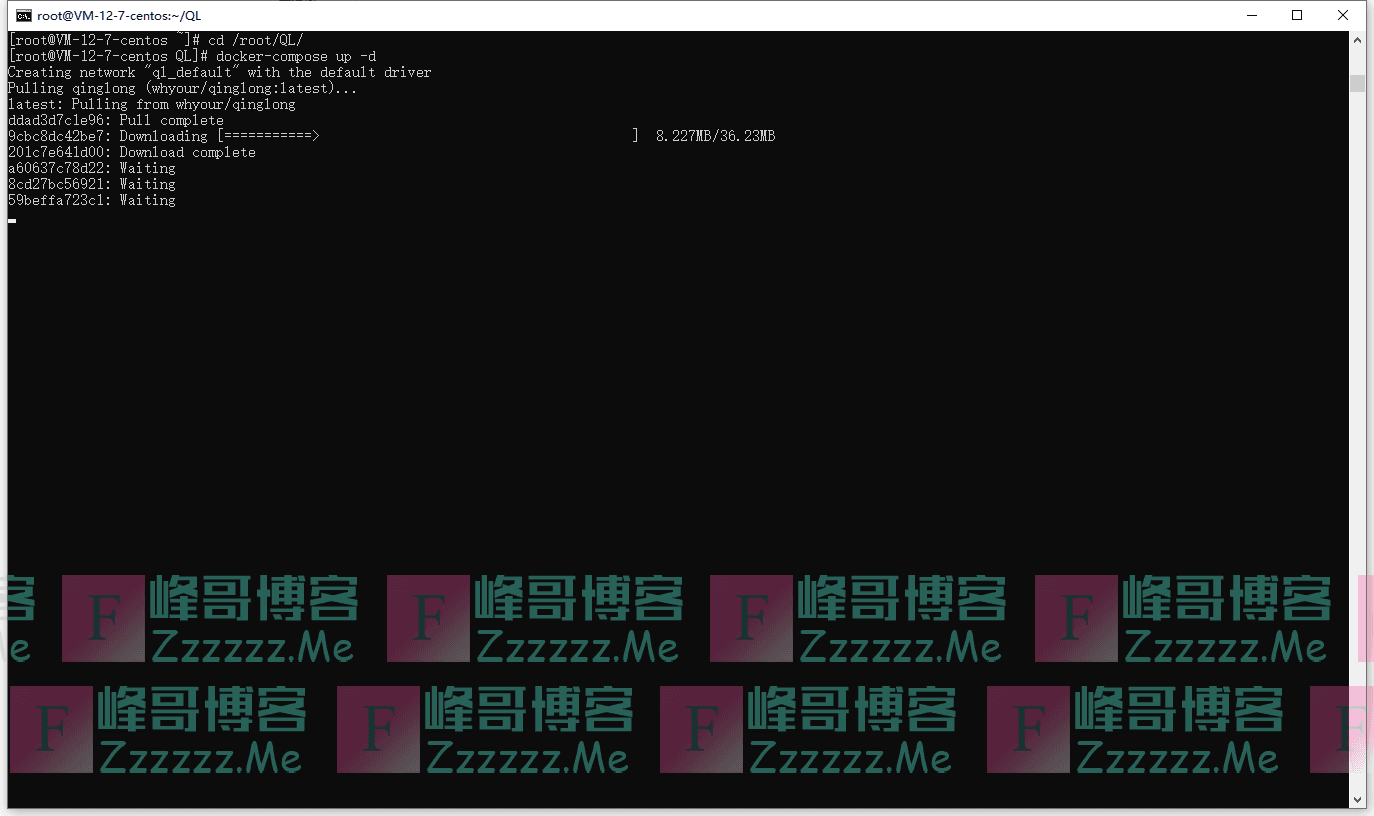1374x816 pixels.
Task: Click the 9cbc8dc42be7 download progress bar
Action: [x=427, y=136]
